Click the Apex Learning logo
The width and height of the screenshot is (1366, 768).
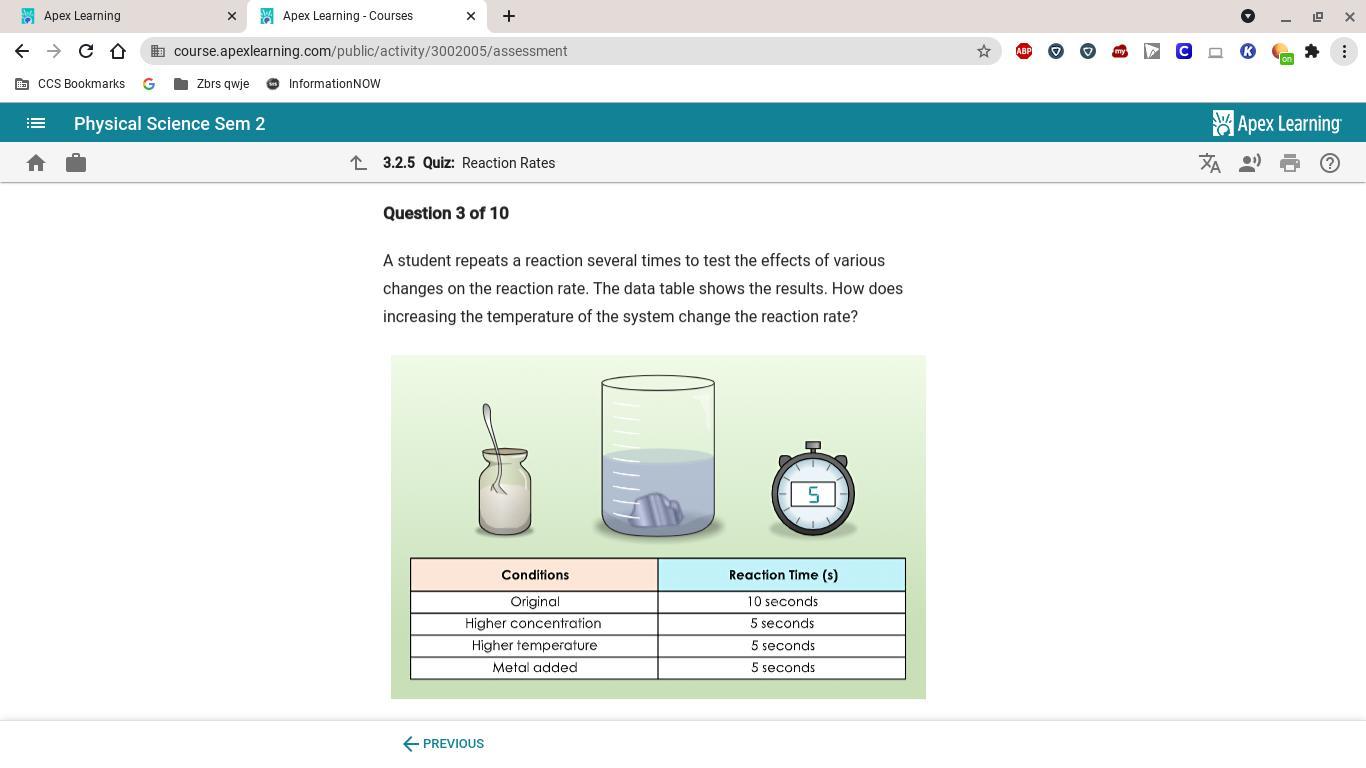[x=1276, y=124]
